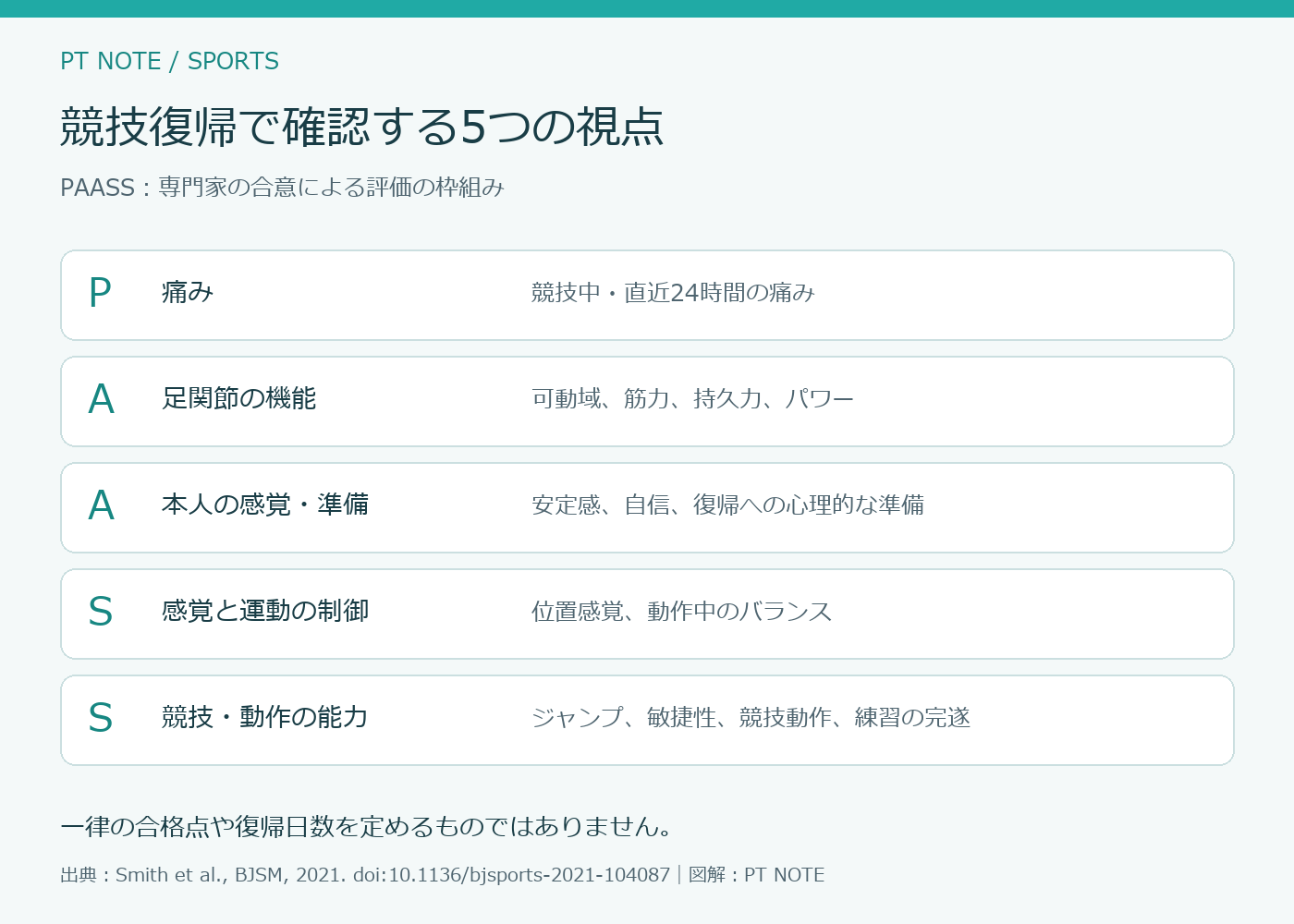
Task: Select the 痛み row label
Action: pyautogui.click(x=188, y=293)
